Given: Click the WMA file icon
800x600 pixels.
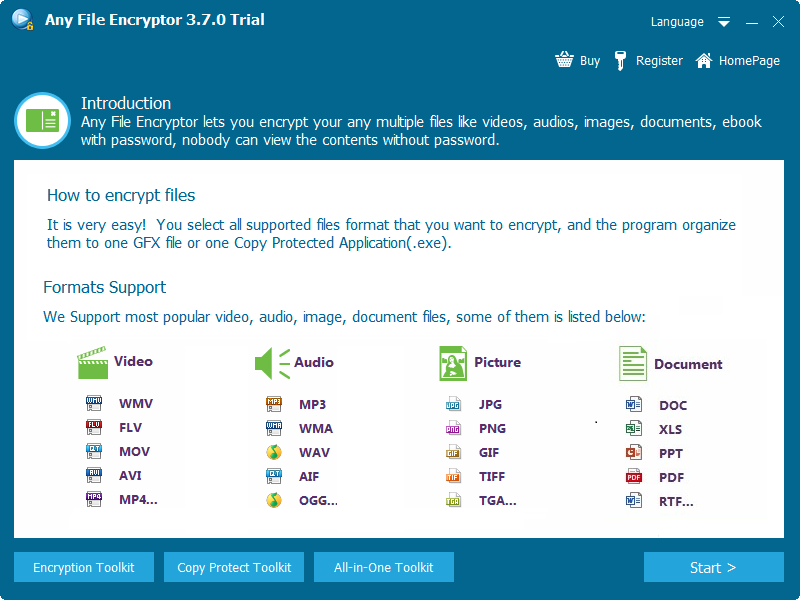Looking at the screenshot, I should (274, 428).
